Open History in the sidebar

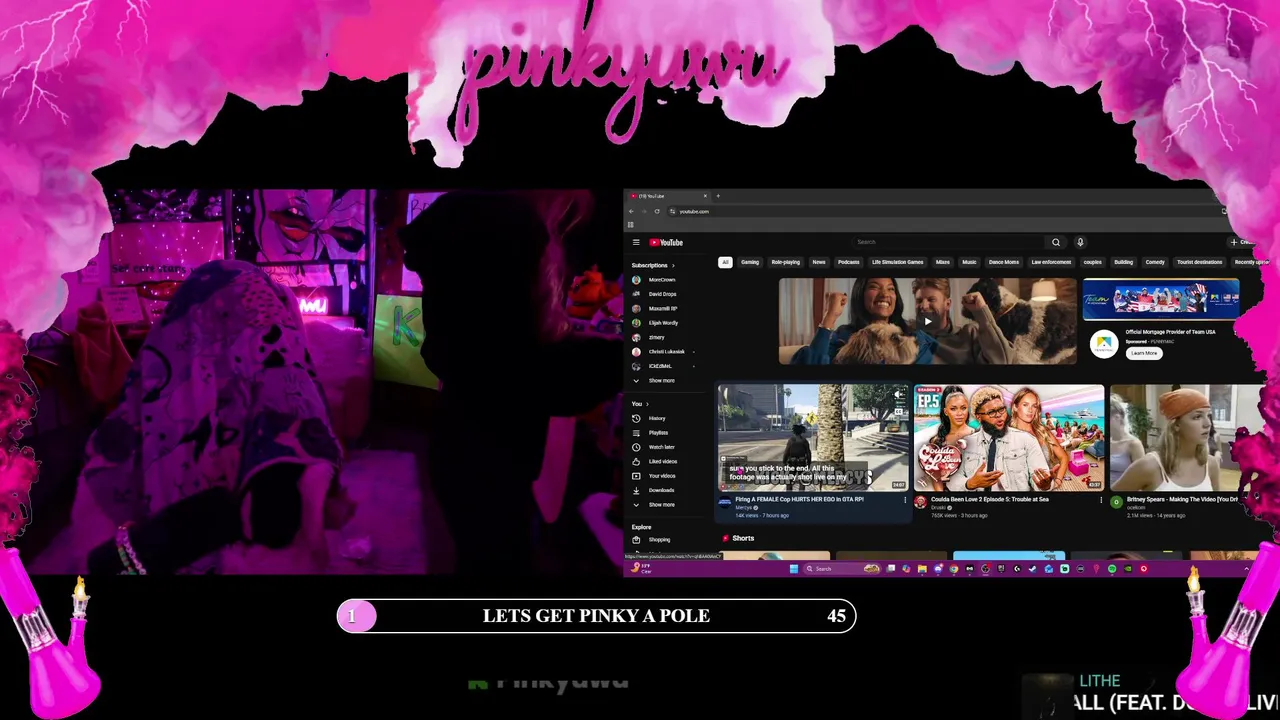656,418
